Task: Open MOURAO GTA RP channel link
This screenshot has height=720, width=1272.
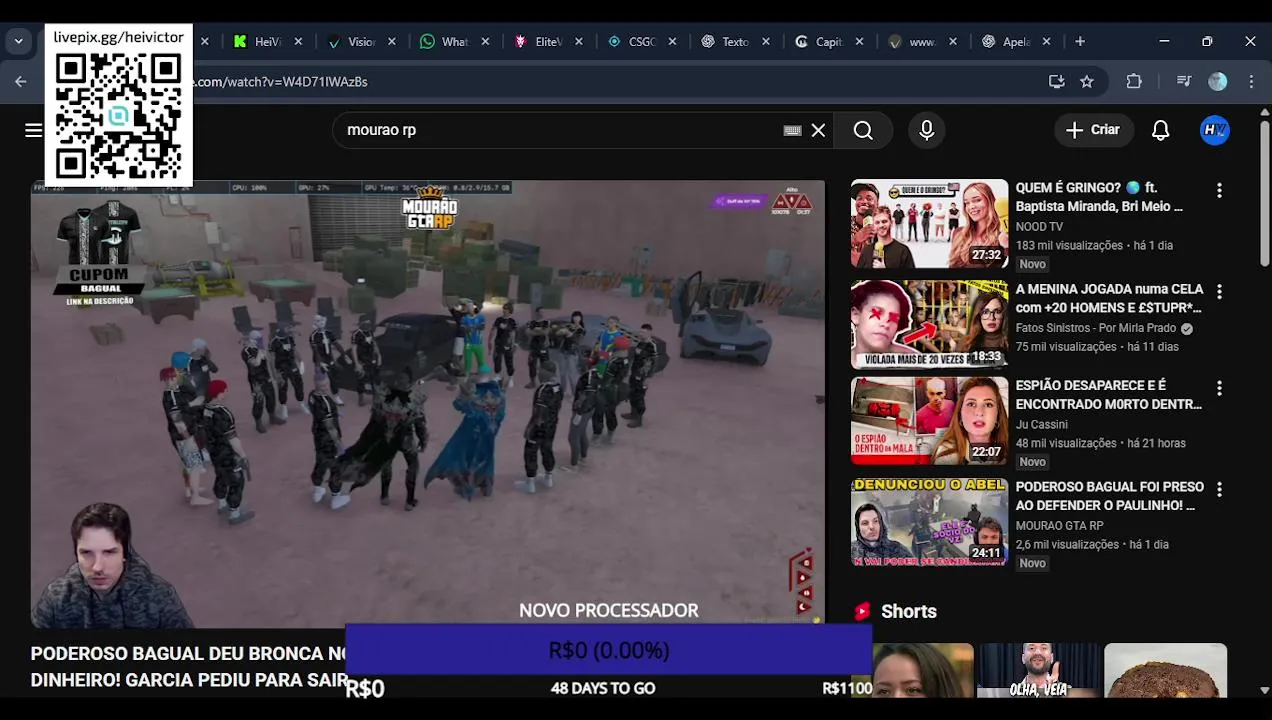Action: [x=1060, y=526]
